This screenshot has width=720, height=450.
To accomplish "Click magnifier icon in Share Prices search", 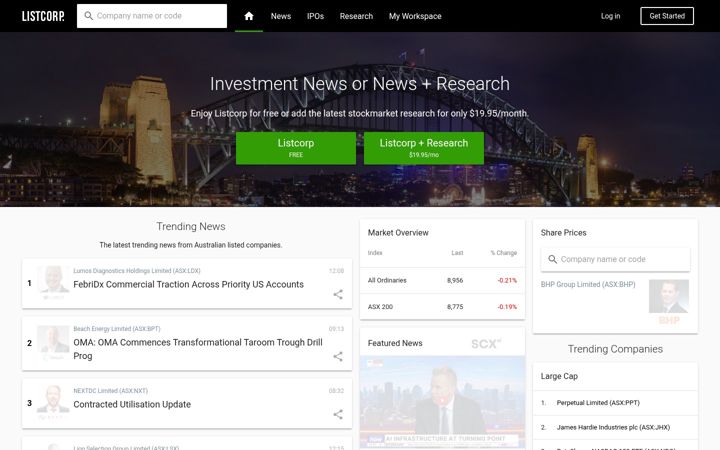I will 553,259.
